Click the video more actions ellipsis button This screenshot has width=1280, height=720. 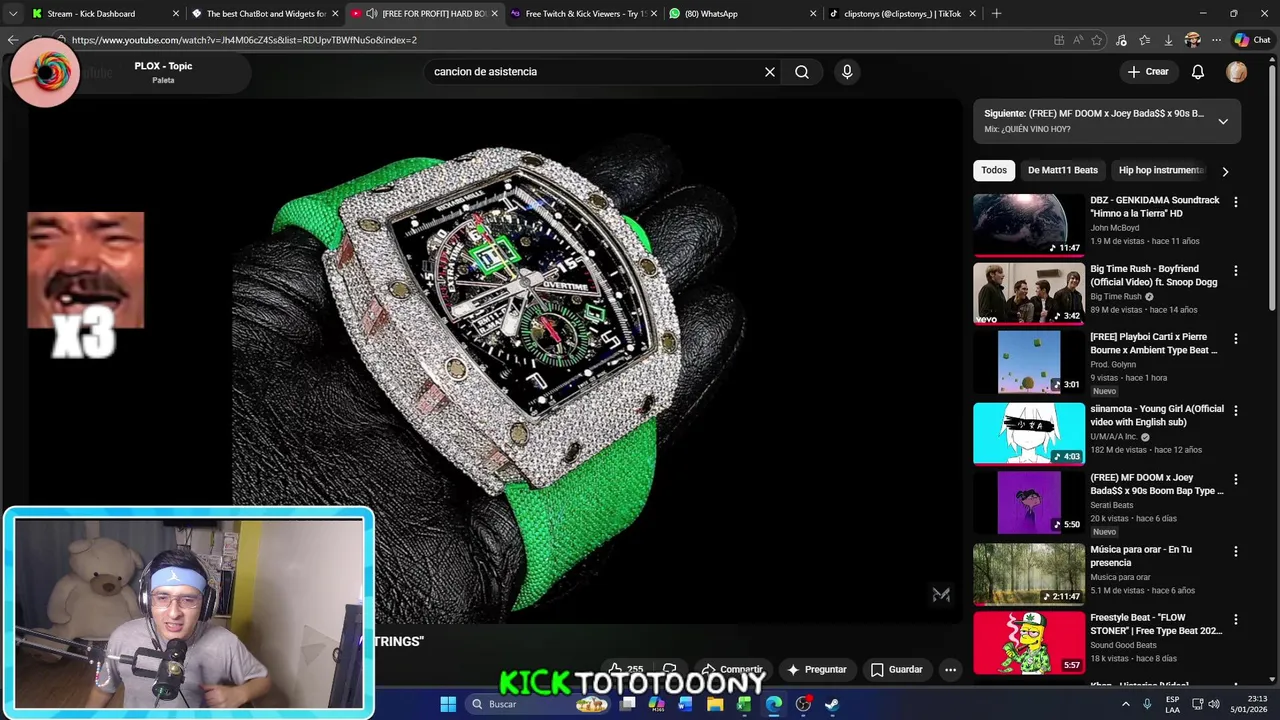tap(951, 670)
